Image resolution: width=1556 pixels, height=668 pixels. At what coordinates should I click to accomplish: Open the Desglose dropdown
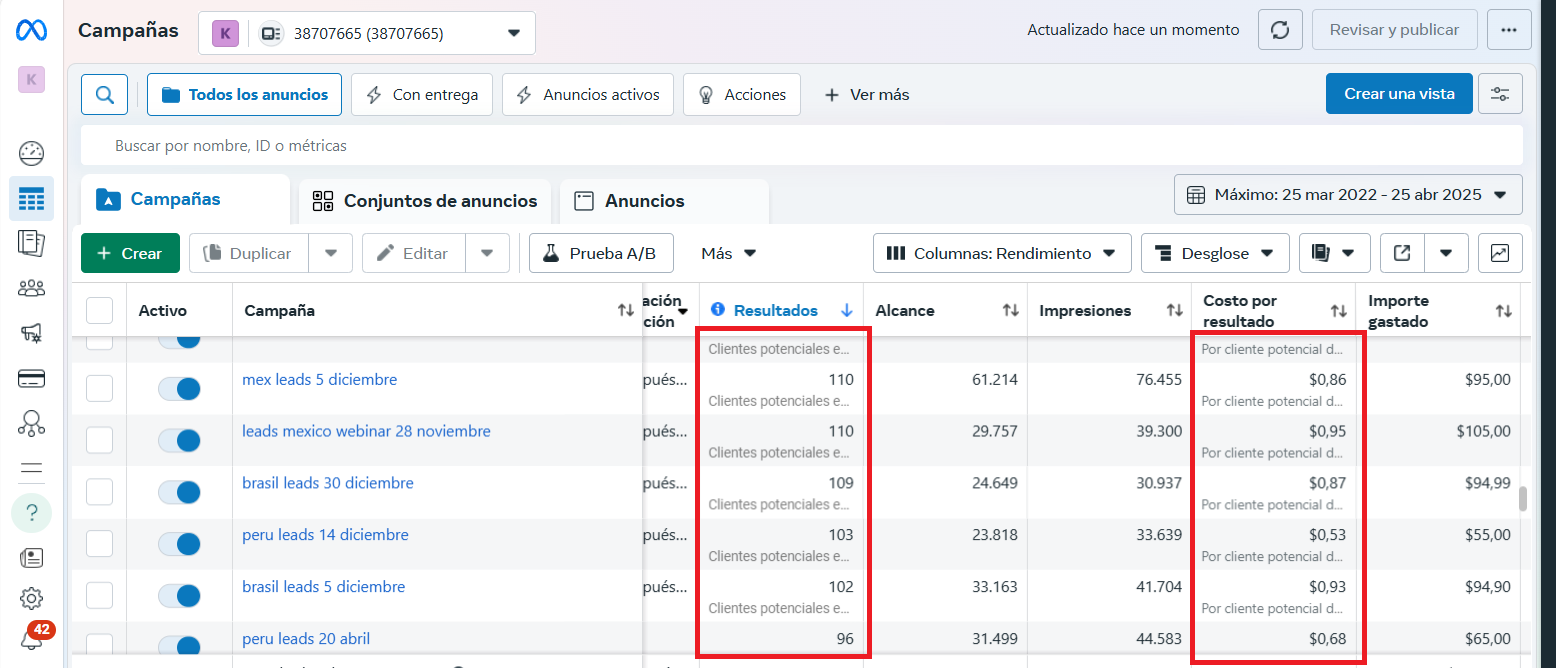pyautogui.click(x=1214, y=253)
